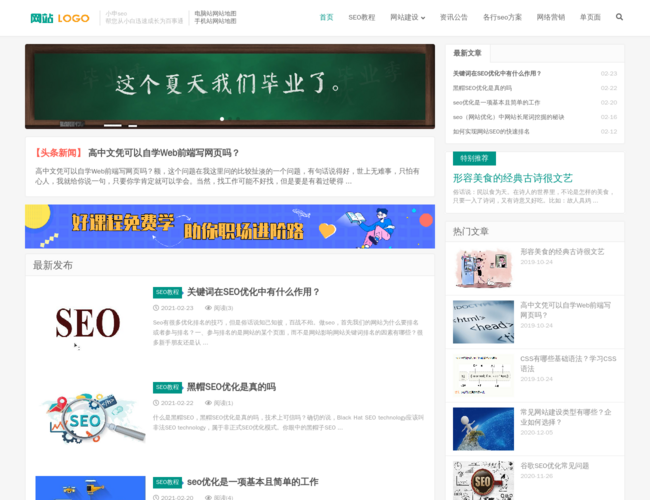Click the 网站 LOGO image
This screenshot has height=500, width=650.
[x=60, y=18]
